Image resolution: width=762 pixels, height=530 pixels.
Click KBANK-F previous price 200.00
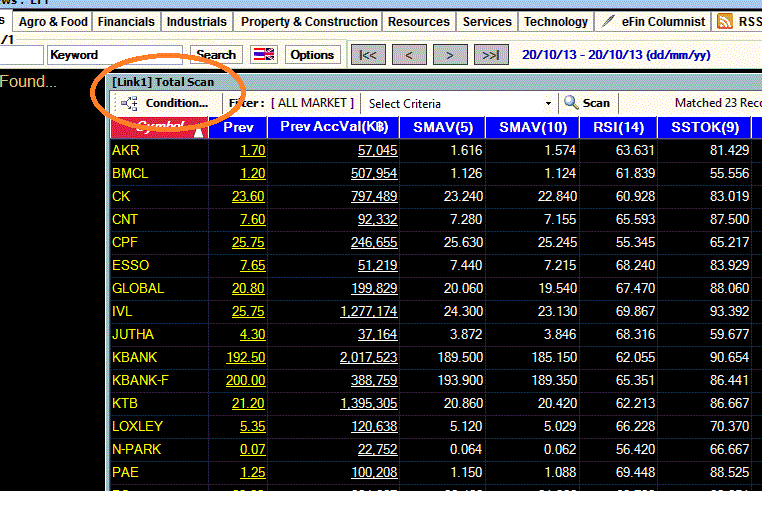[x=245, y=380]
